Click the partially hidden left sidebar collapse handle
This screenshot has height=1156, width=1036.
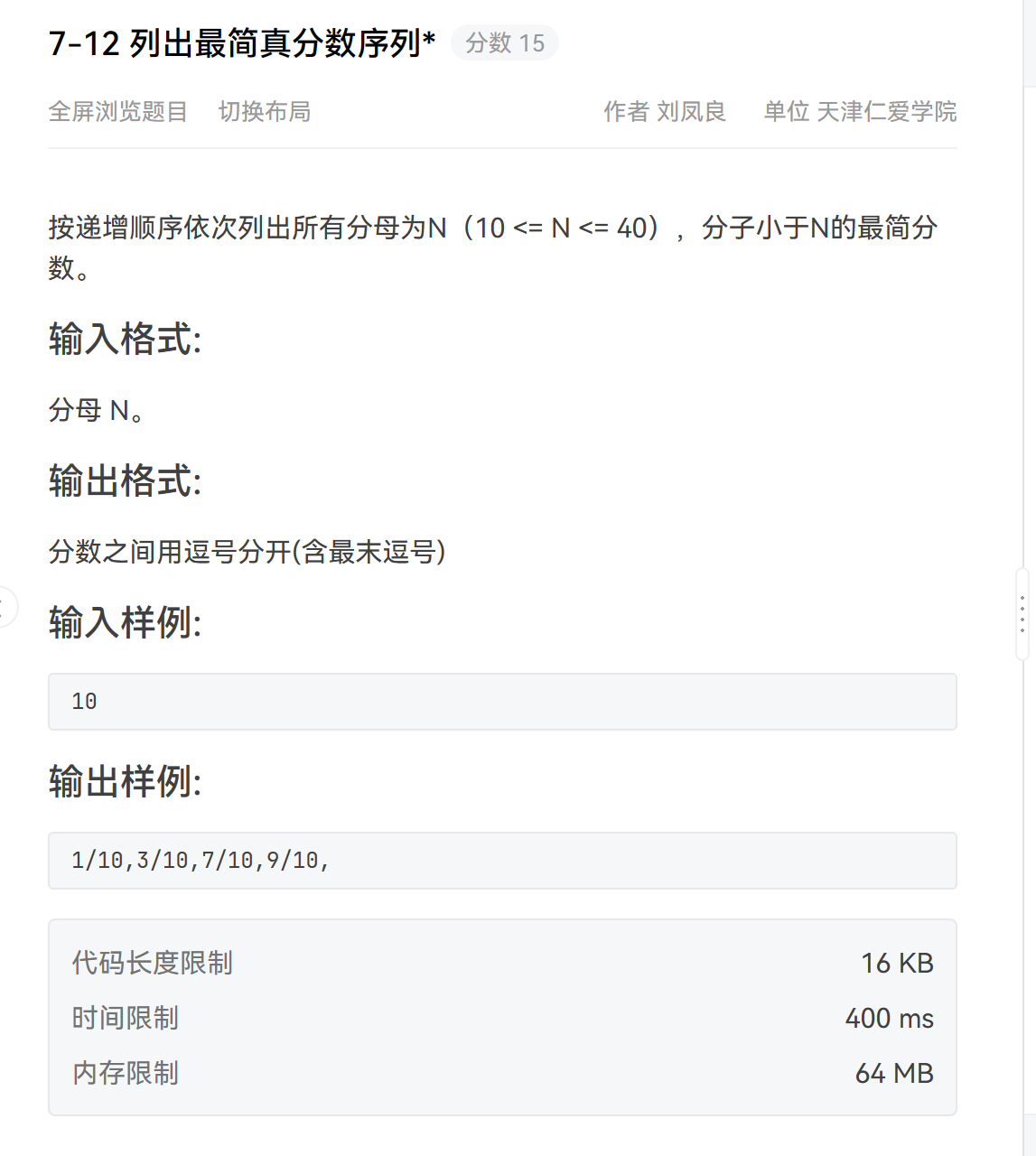[5, 606]
